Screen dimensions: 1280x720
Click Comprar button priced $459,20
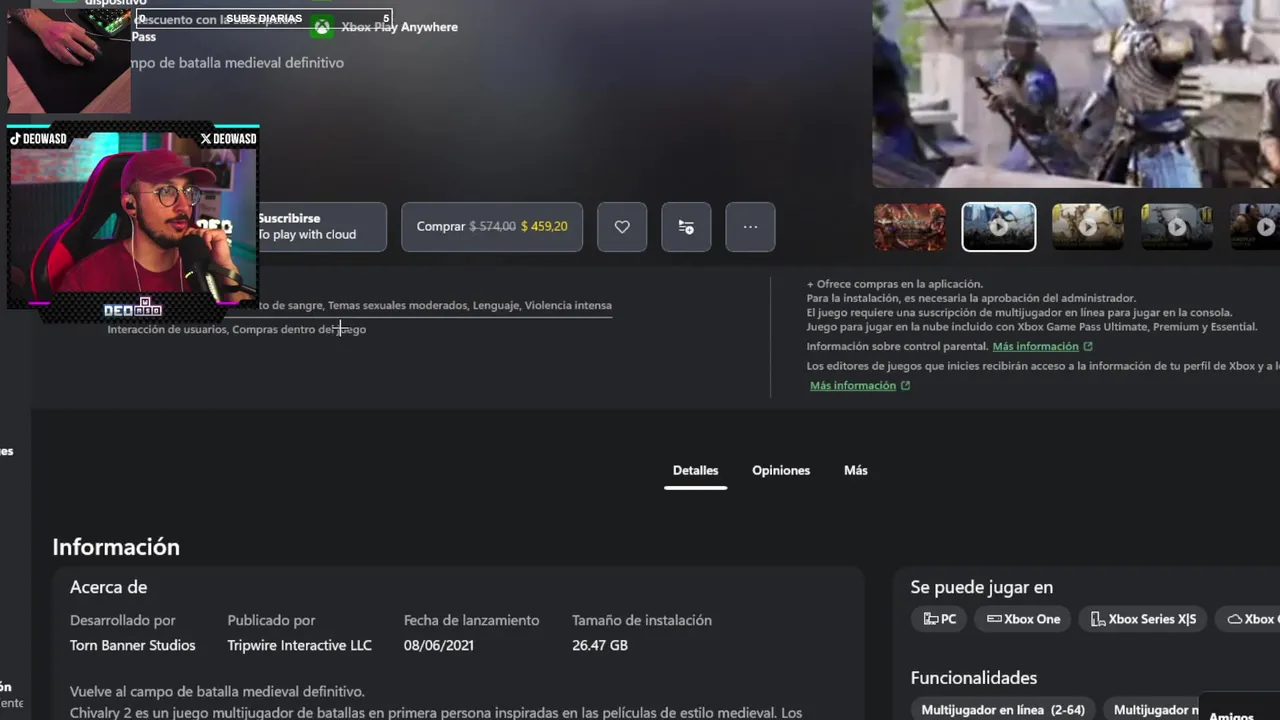pyautogui.click(x=492, y=227)
